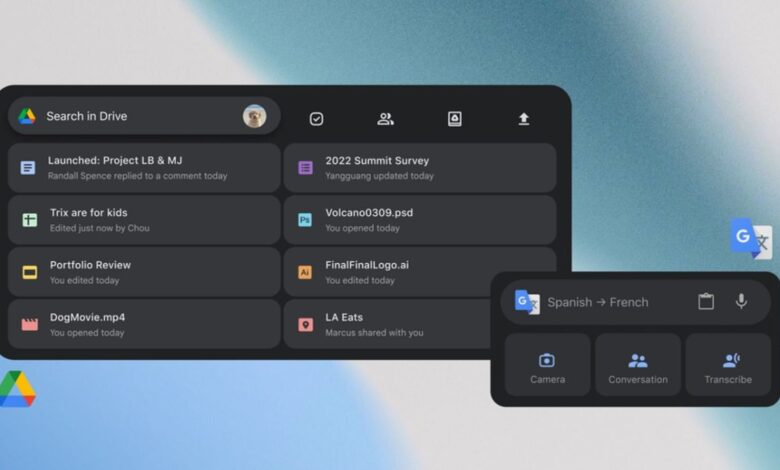
Task: Click 'You edited today' under FinalFinalLogo.ai
Action: pyautogui.click(x=360, y=281)
